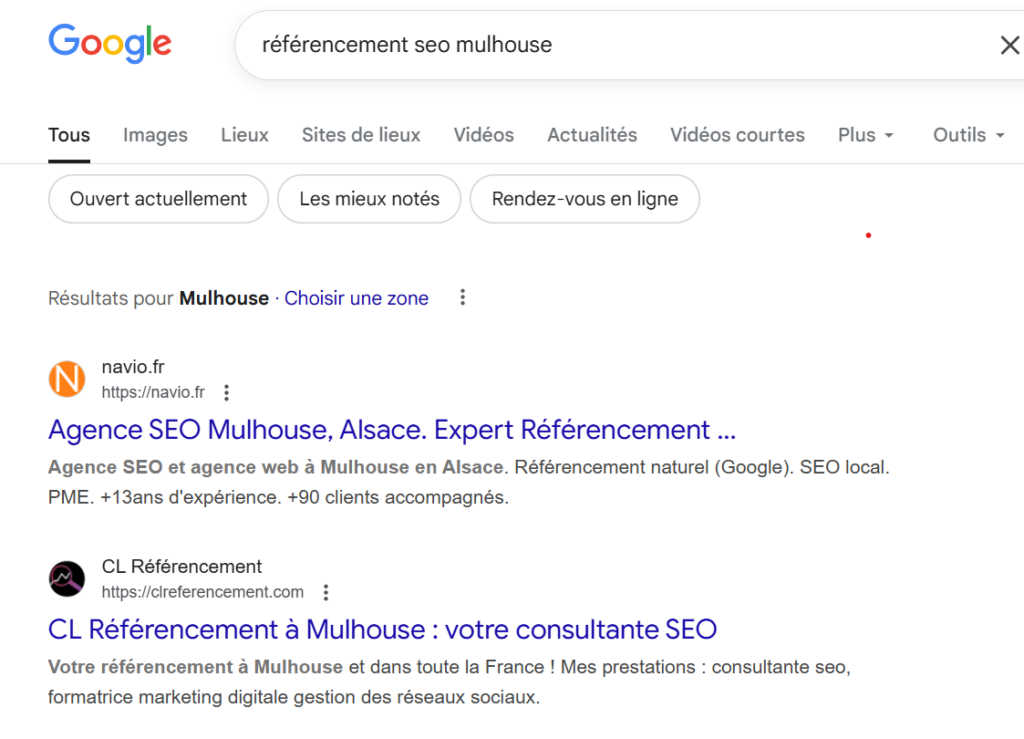
Task: Open three-dot menu next to clreferencement.com URL
Action: click(x=326, y=592)
